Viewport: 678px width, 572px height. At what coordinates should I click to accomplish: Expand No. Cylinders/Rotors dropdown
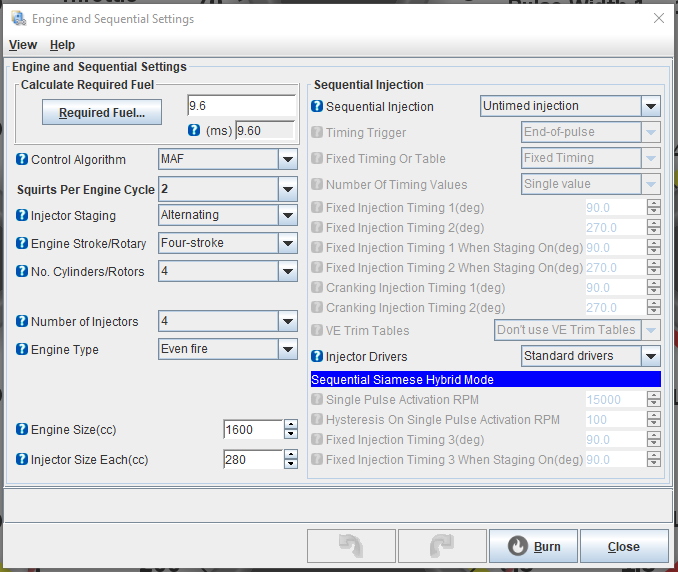tap(228, 271)
